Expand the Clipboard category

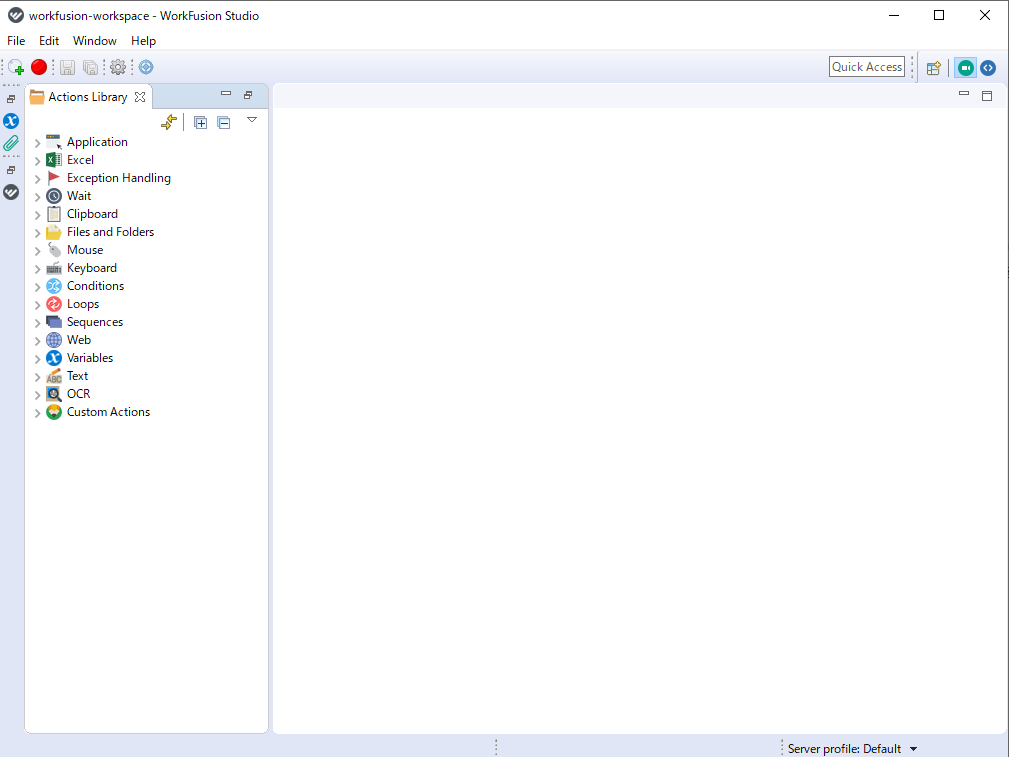point(37,215)
